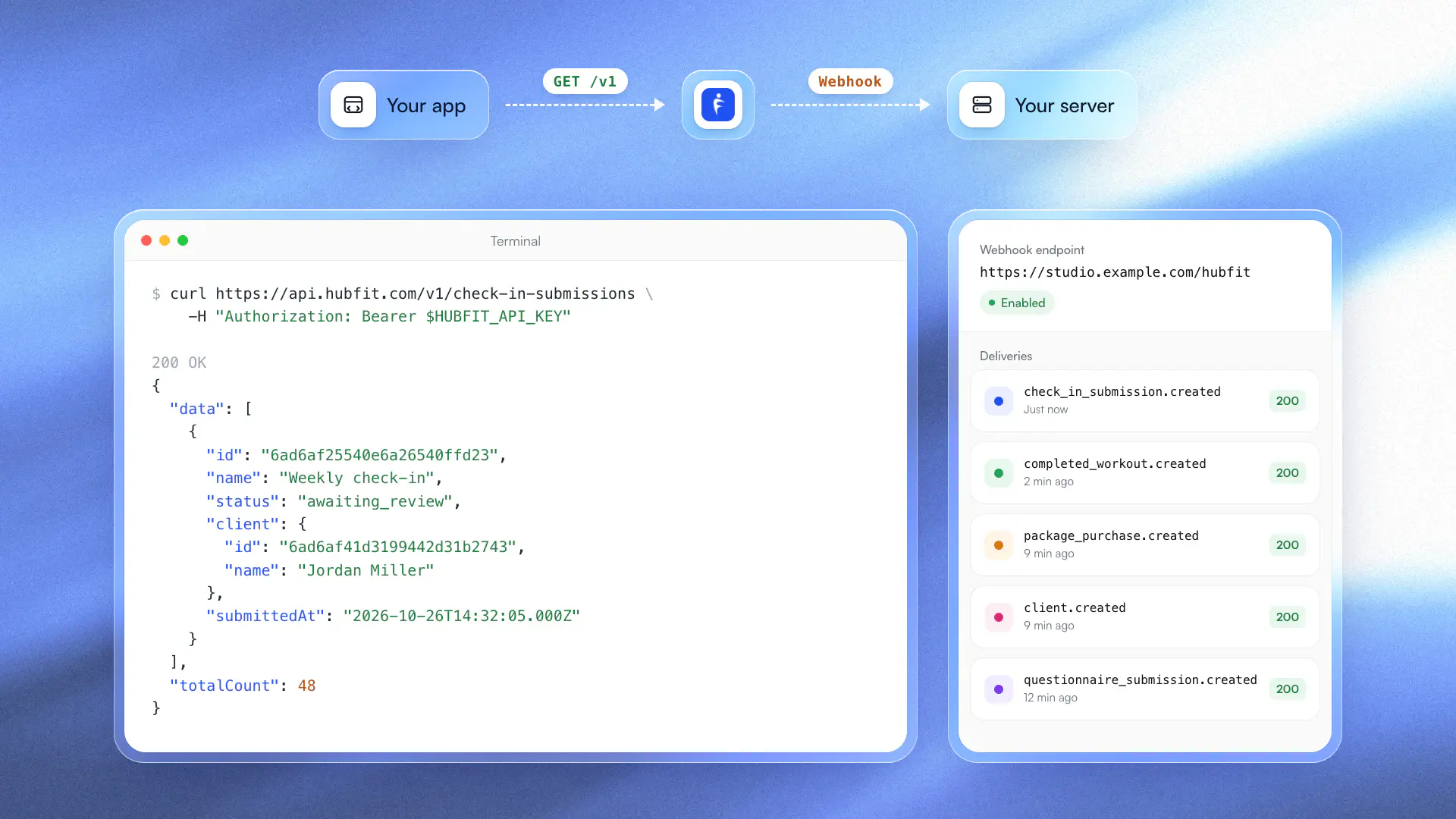
Task: Click the id value 6ad6af25540e6a26540ffd23
Action: (379, 455)
